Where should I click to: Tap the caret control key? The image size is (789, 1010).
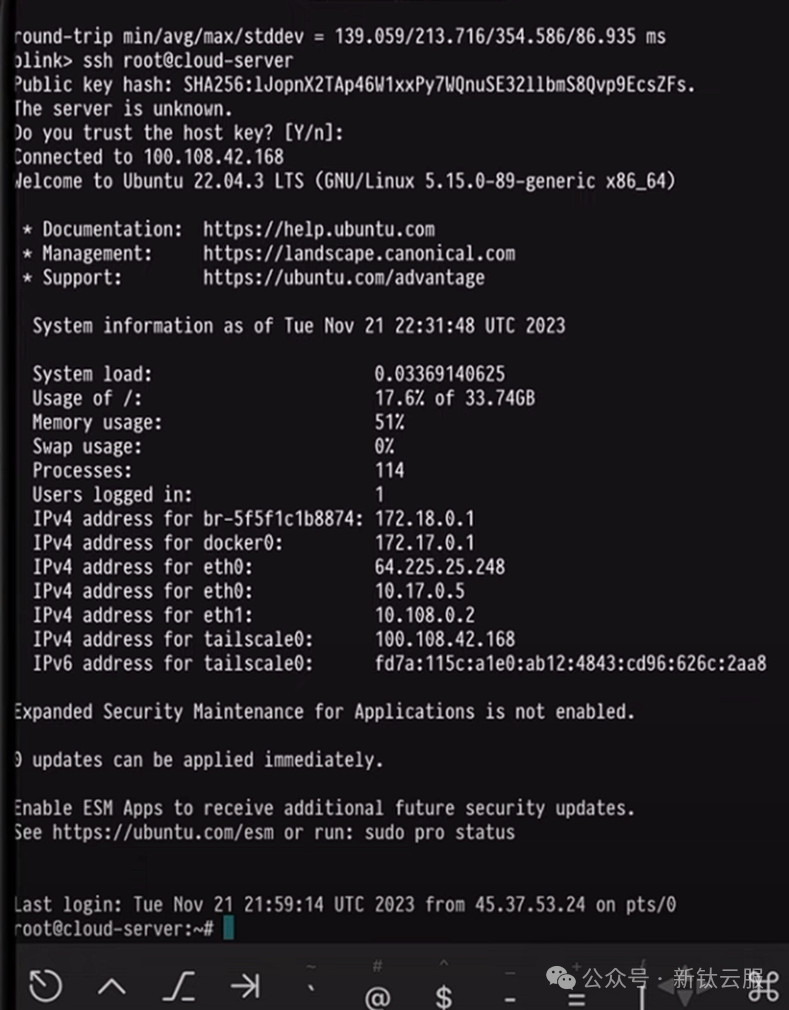112,986
